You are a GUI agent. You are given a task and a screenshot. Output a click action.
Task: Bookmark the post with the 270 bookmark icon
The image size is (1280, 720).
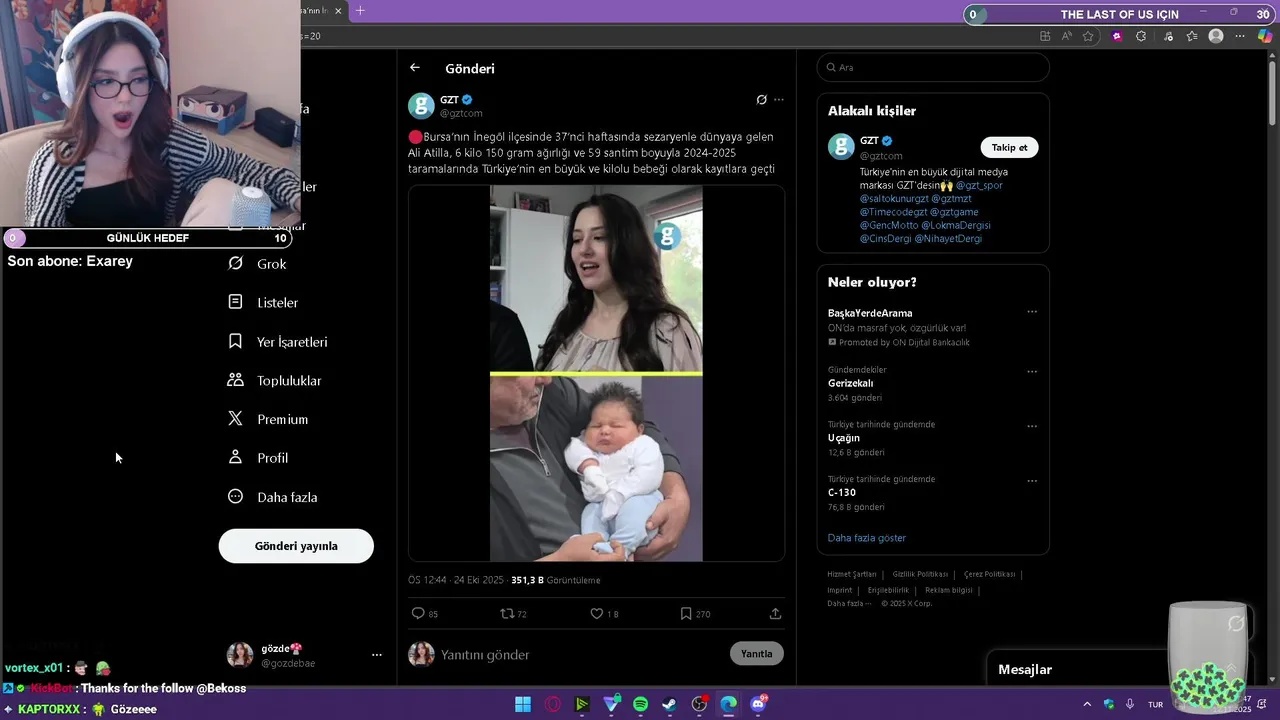[685, 613]
